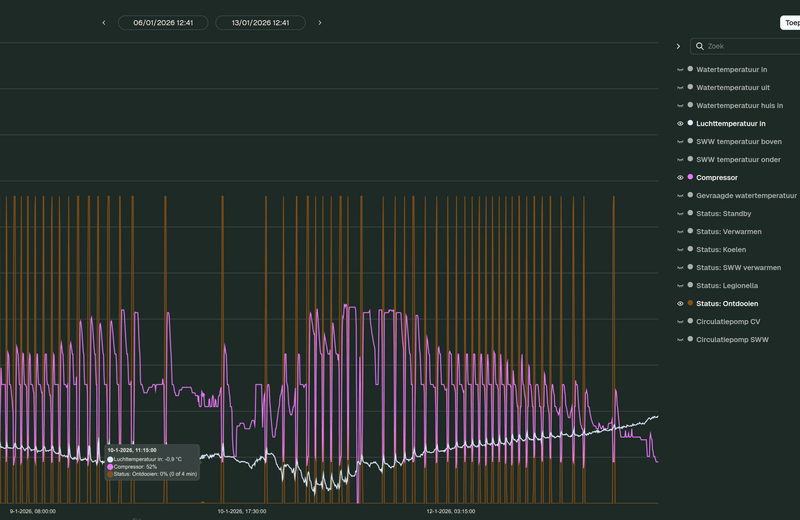The width and height of the screenshot is (800, 520).
Task: Toggle visibility icon for Status: Legionella
Action: [x=680, y=286]
